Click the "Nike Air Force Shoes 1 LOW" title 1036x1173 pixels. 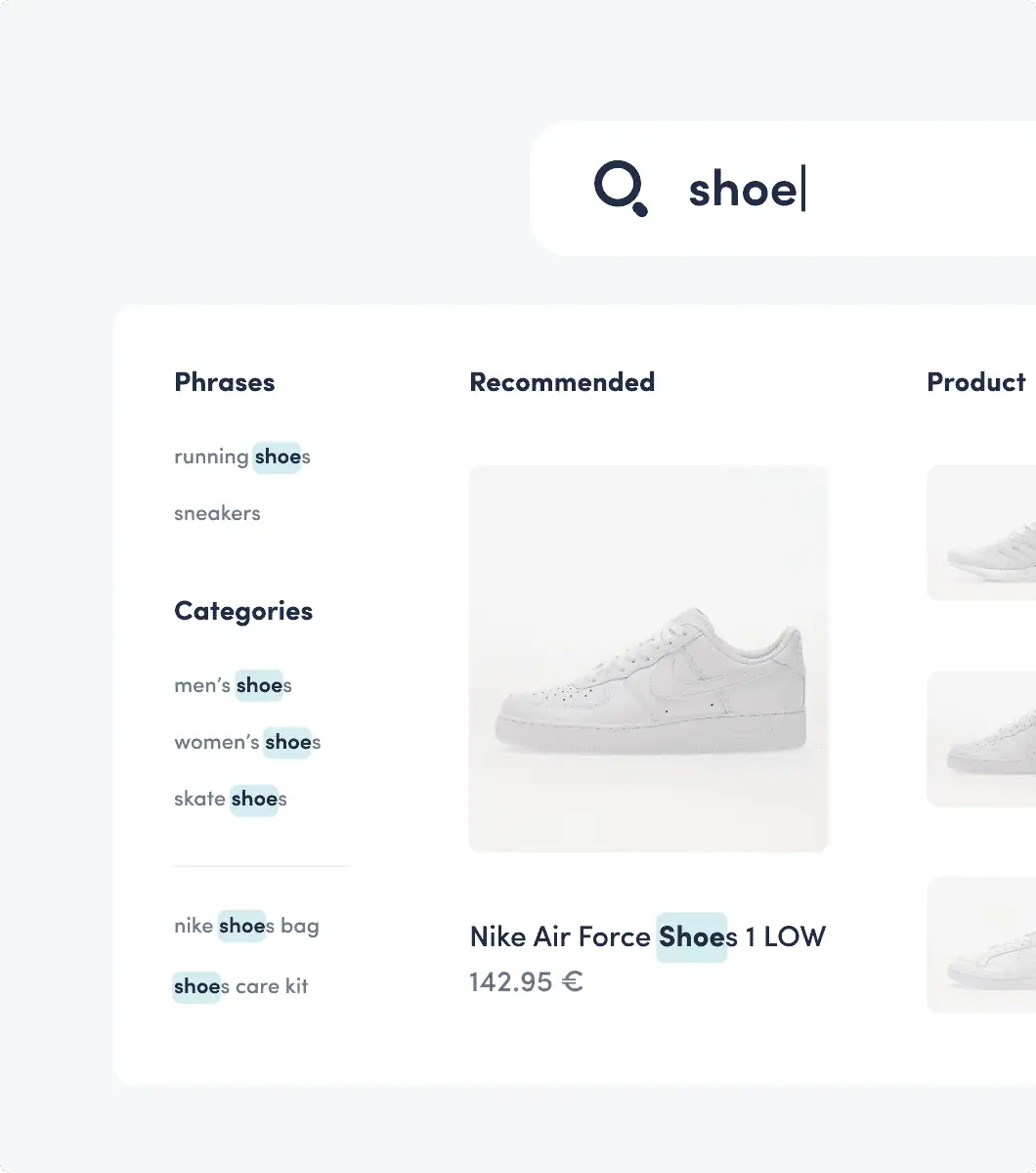(x=647, y=936)
